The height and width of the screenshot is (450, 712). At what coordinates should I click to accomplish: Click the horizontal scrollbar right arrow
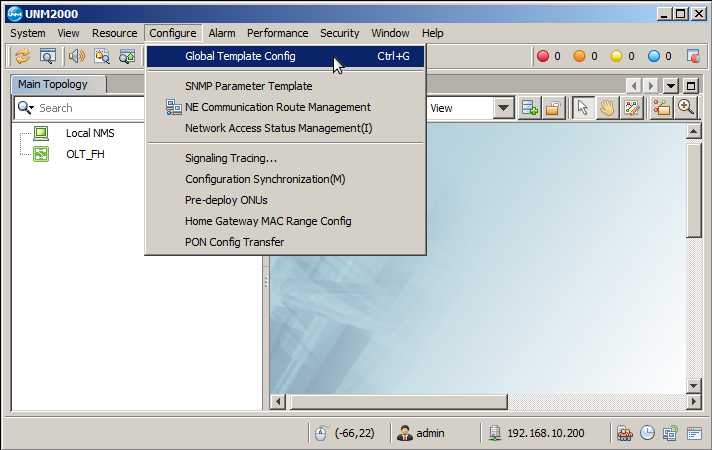[x=693, y=401]
